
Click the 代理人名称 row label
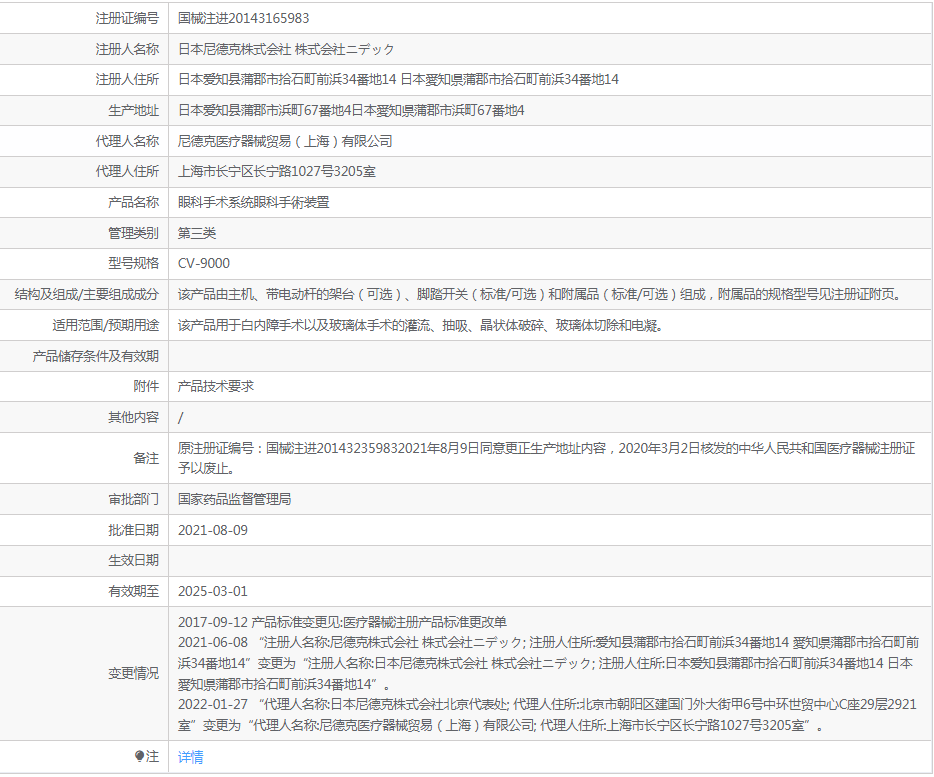point(127,141)
